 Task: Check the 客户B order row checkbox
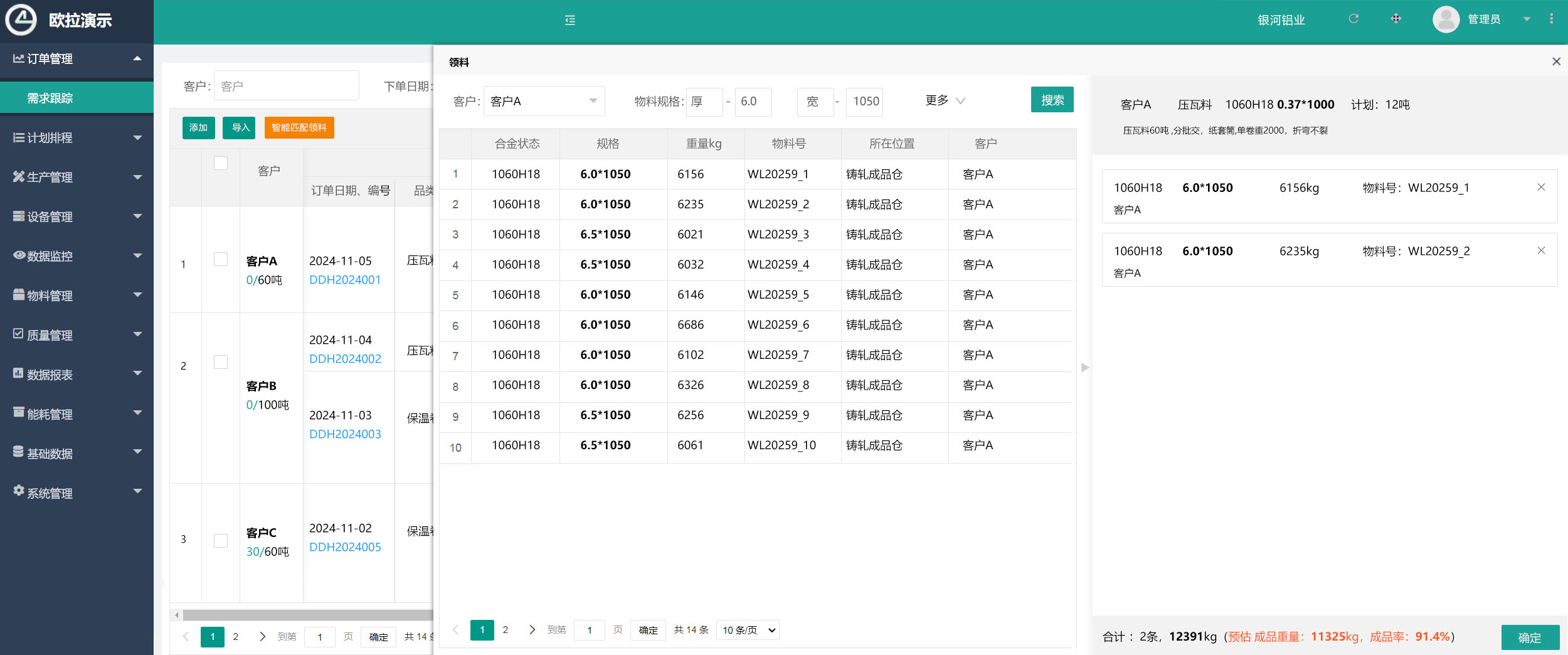221,362
